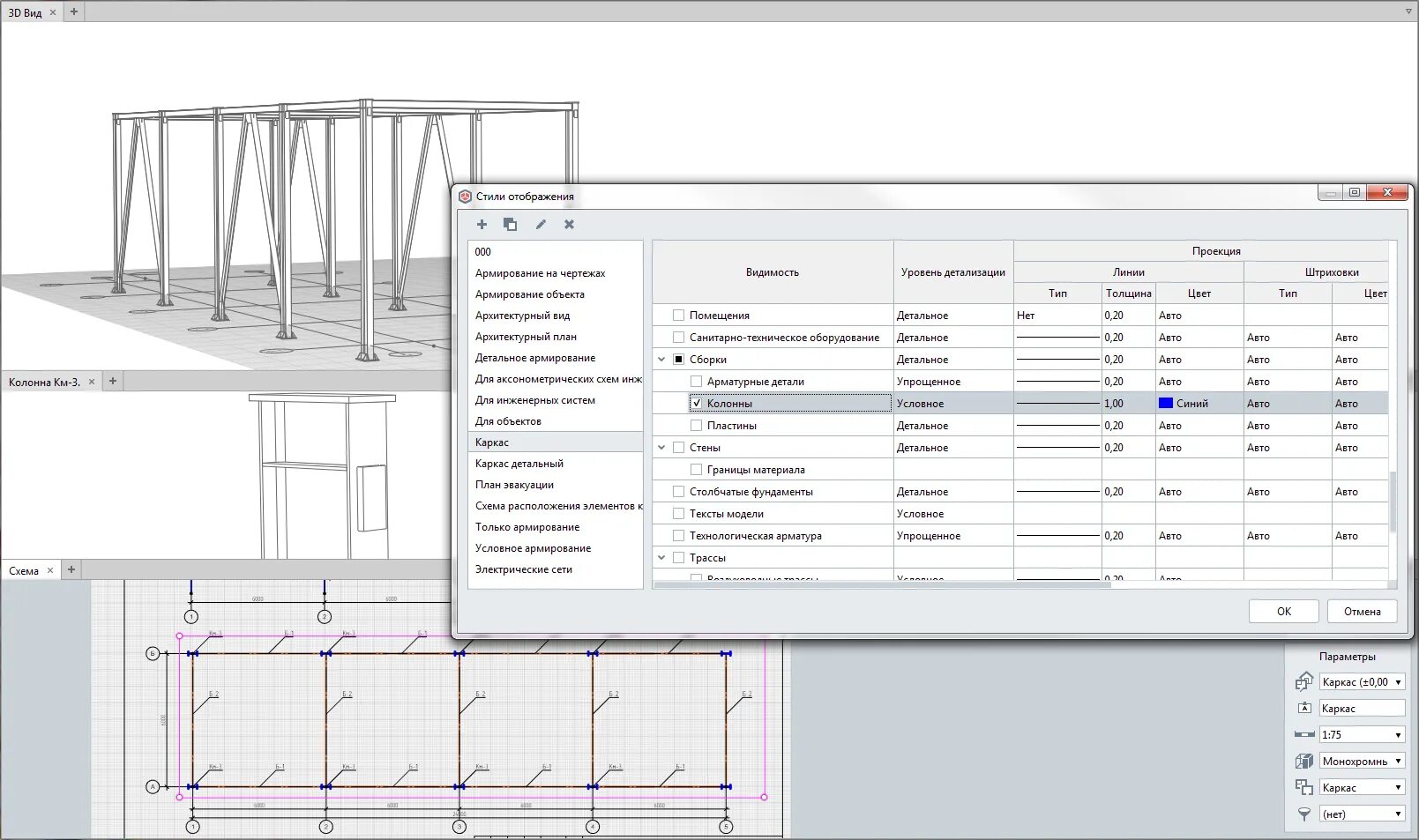Switch to the Схема tab

(x=24, y=570)
